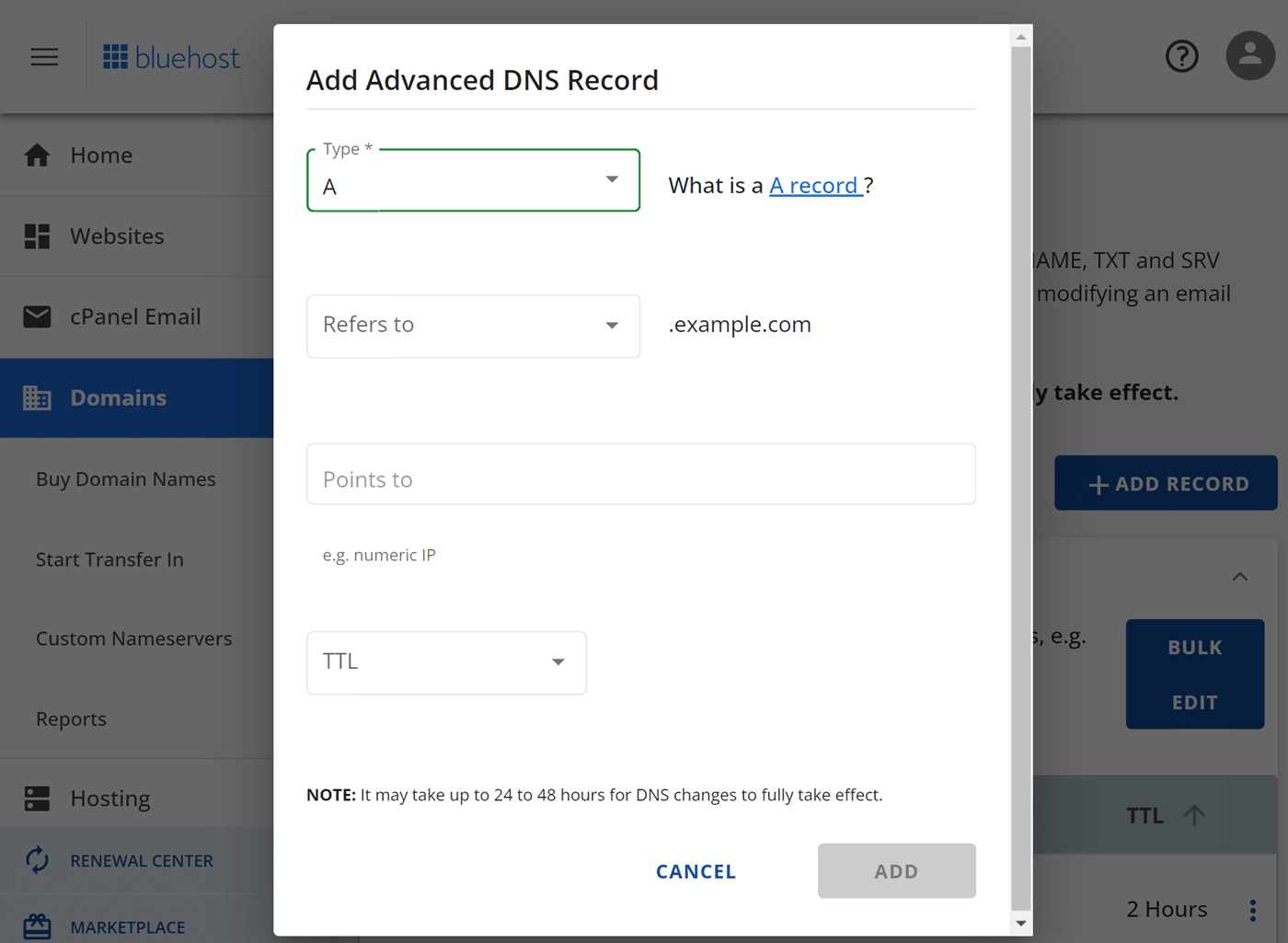Select the Home icon in the sidebar

pyautogui.click(x=37, y=155)
